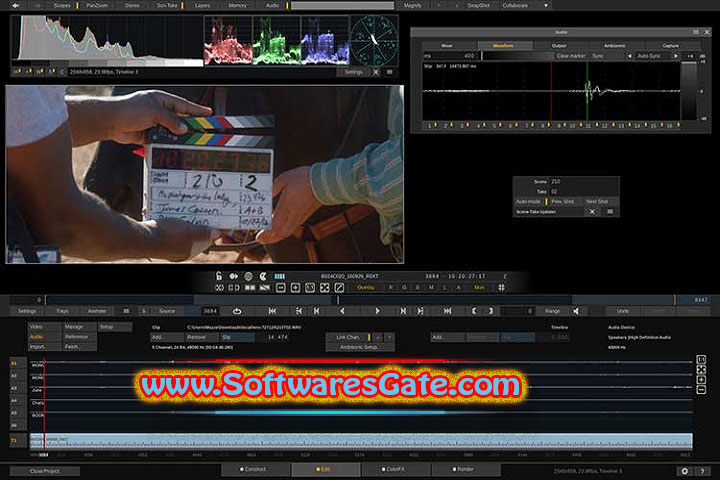Click the Close Project button
The height and width of the screenshot is (480, 720).
(x=45, y=471)
